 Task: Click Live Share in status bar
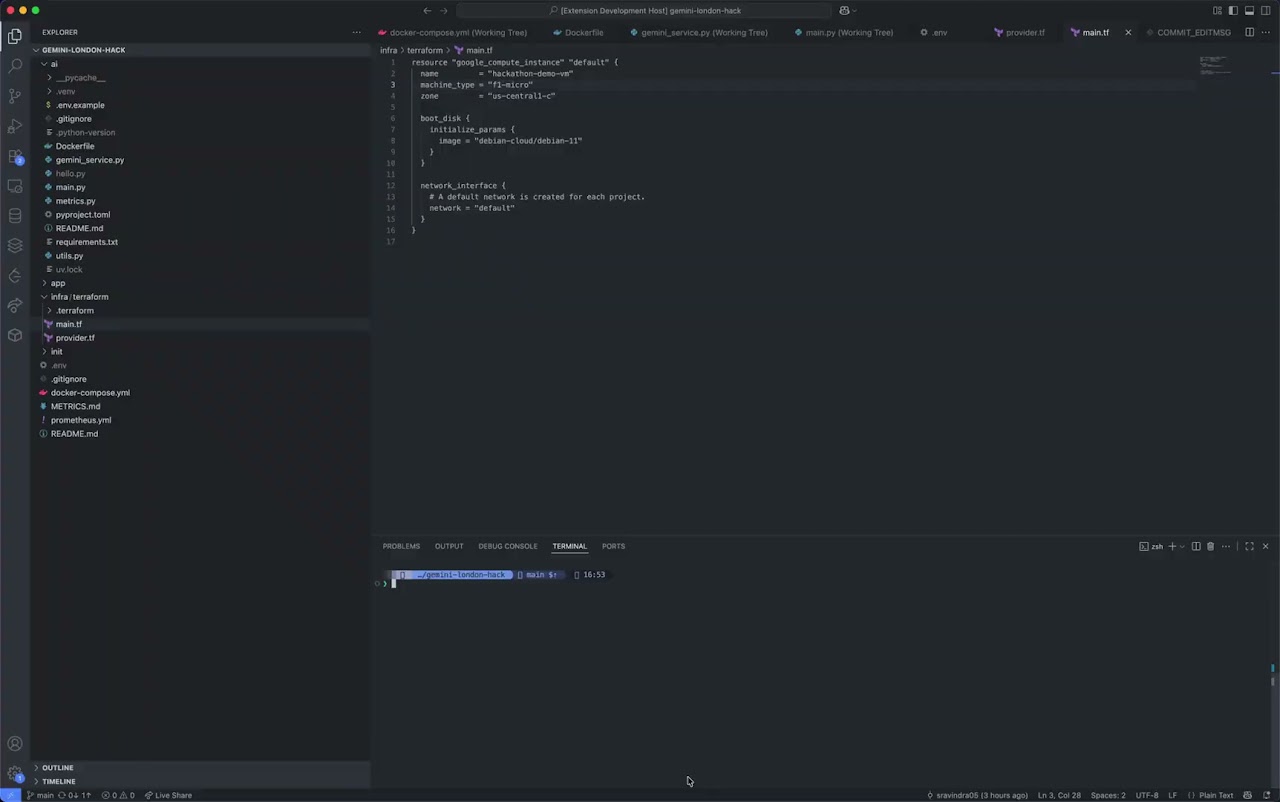168,796
